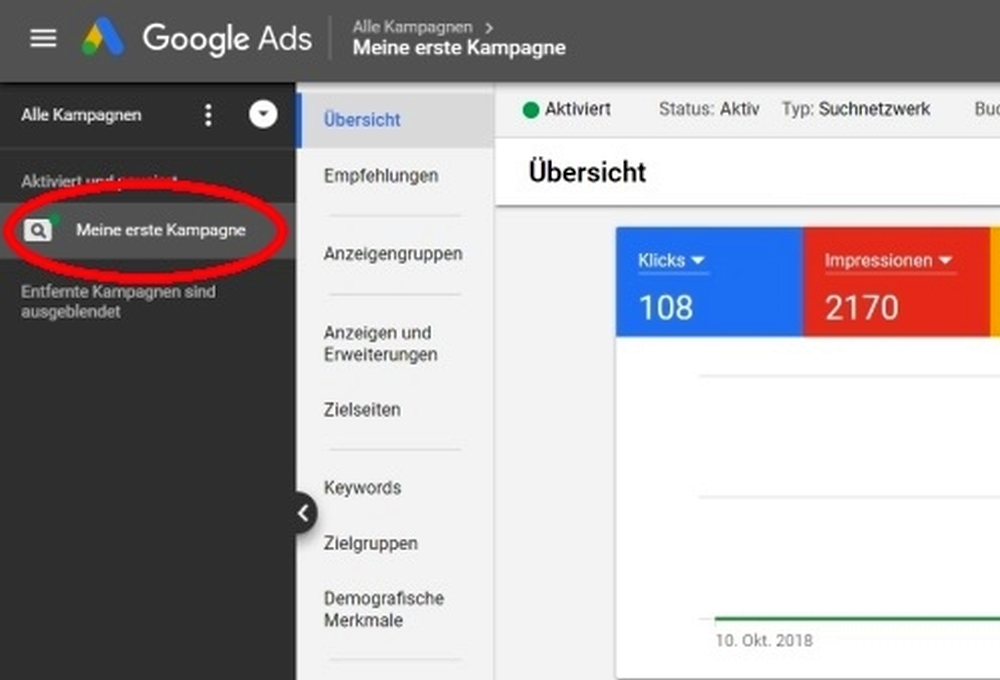Click the Übersicht page heading

[x=587, y=172]
